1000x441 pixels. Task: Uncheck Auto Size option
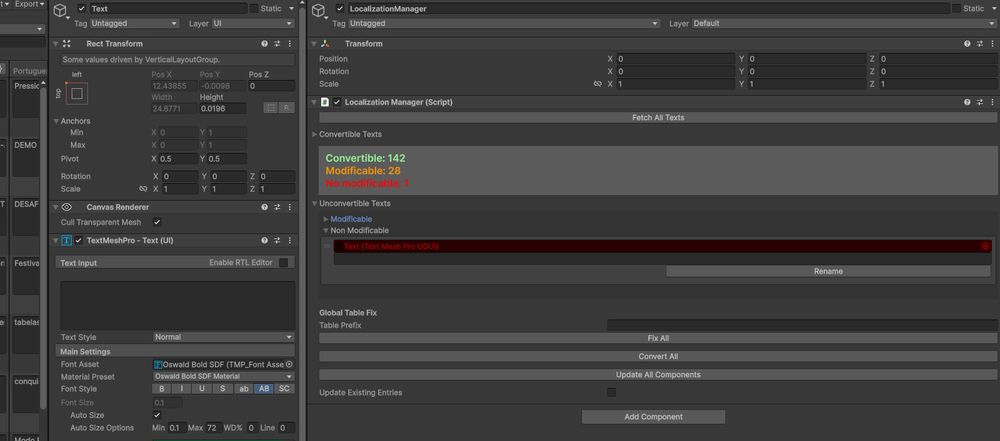pos(157,415)
